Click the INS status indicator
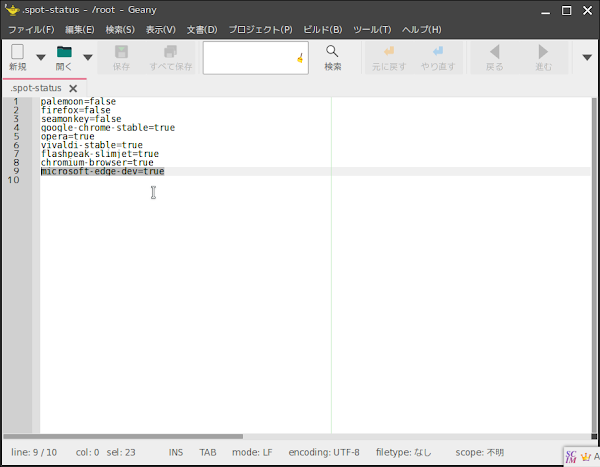 pyautogui.click(x=176, y=452)
